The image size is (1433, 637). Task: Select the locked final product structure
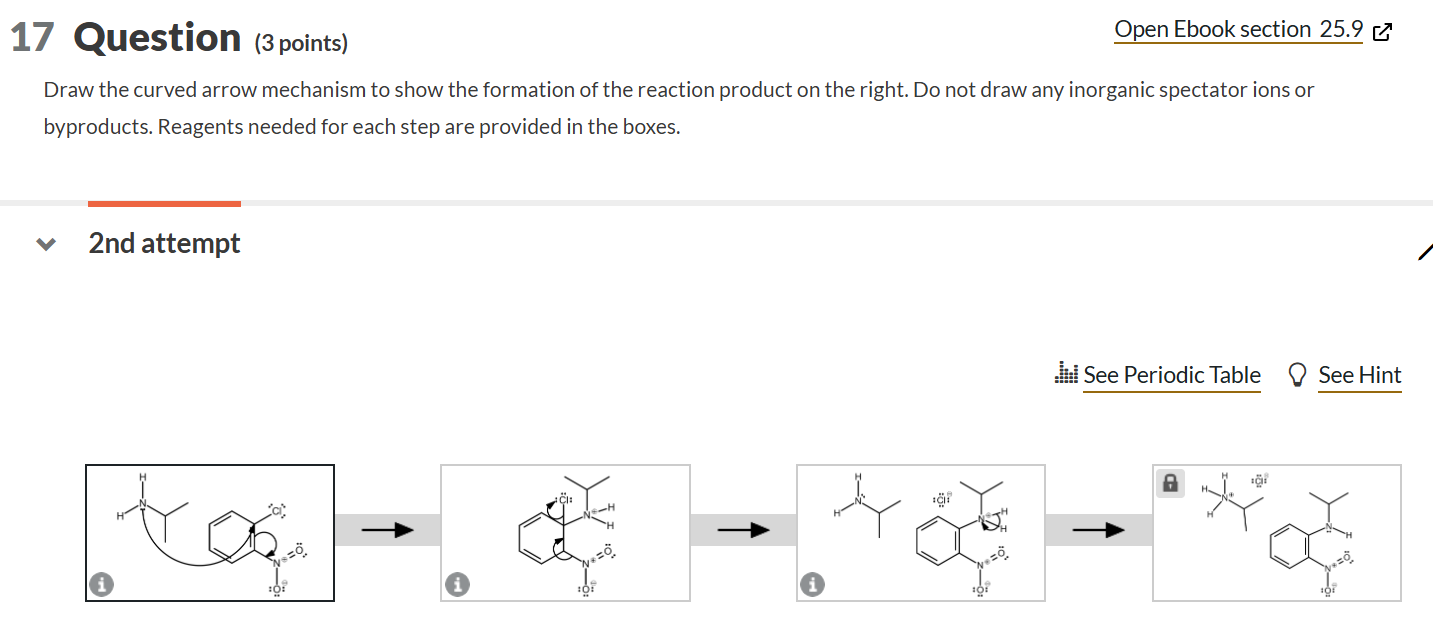pyautogui.click(x=1276, y=532)
